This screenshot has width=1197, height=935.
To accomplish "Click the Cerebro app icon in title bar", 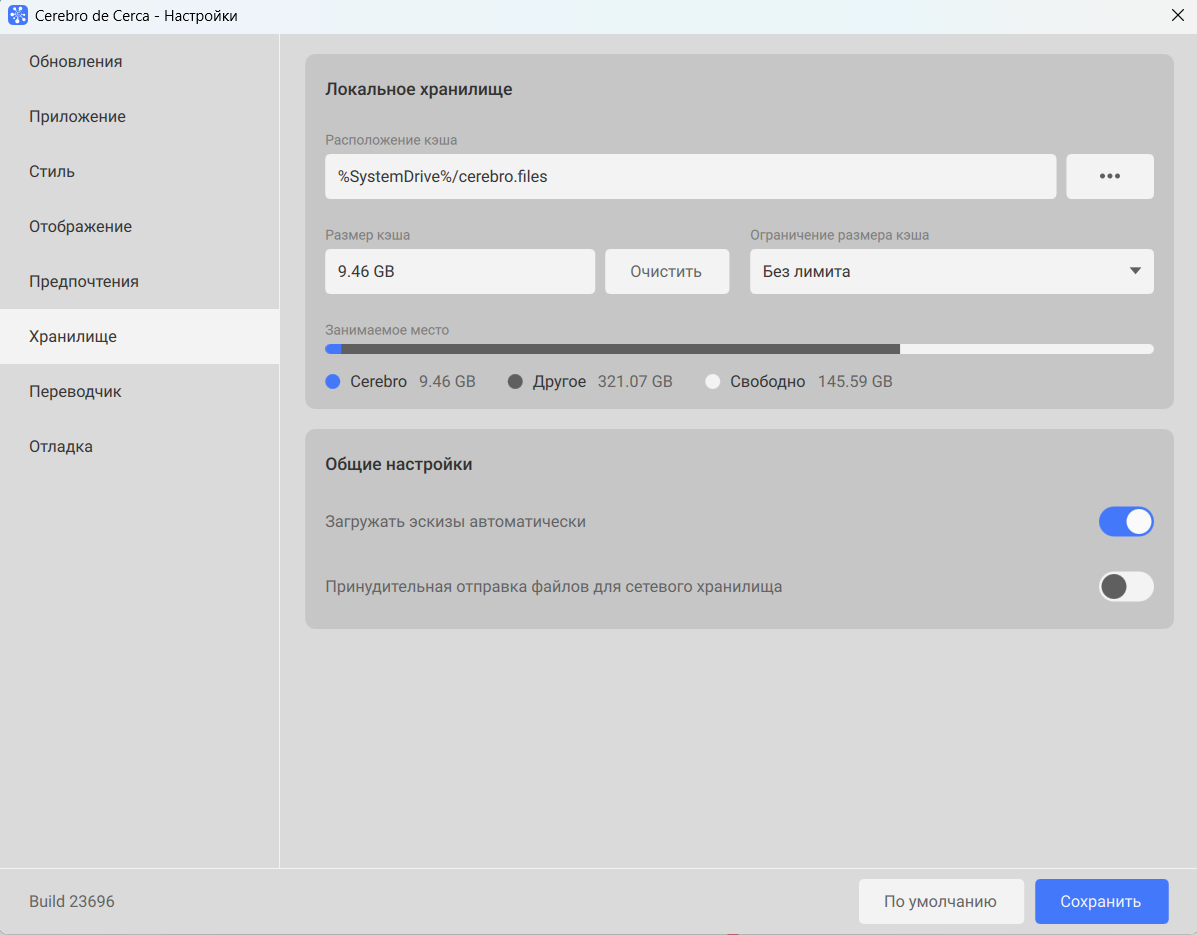I will (18, 16).
